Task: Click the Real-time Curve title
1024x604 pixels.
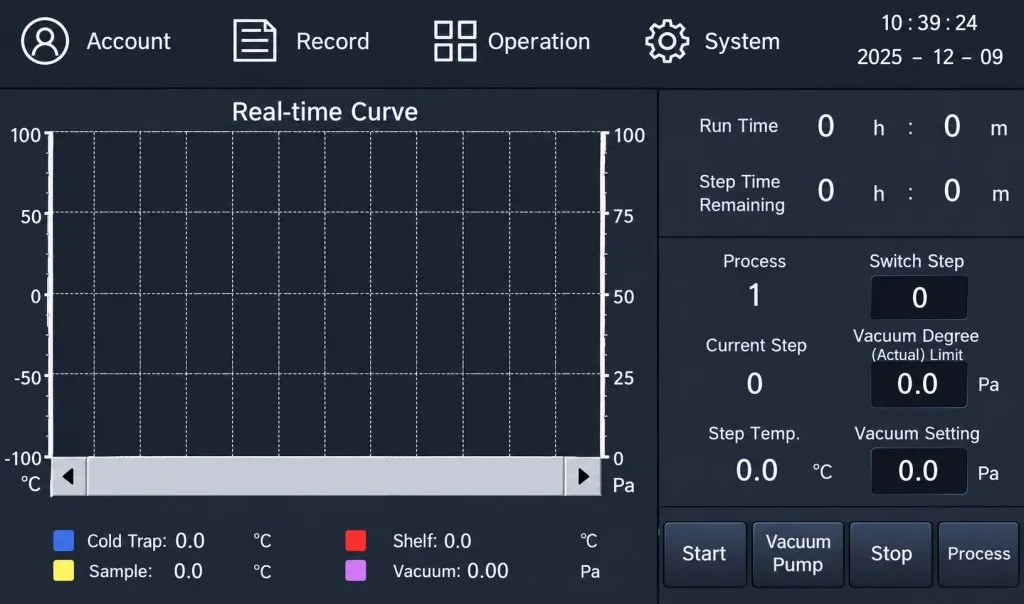Action: click(325, 112)
